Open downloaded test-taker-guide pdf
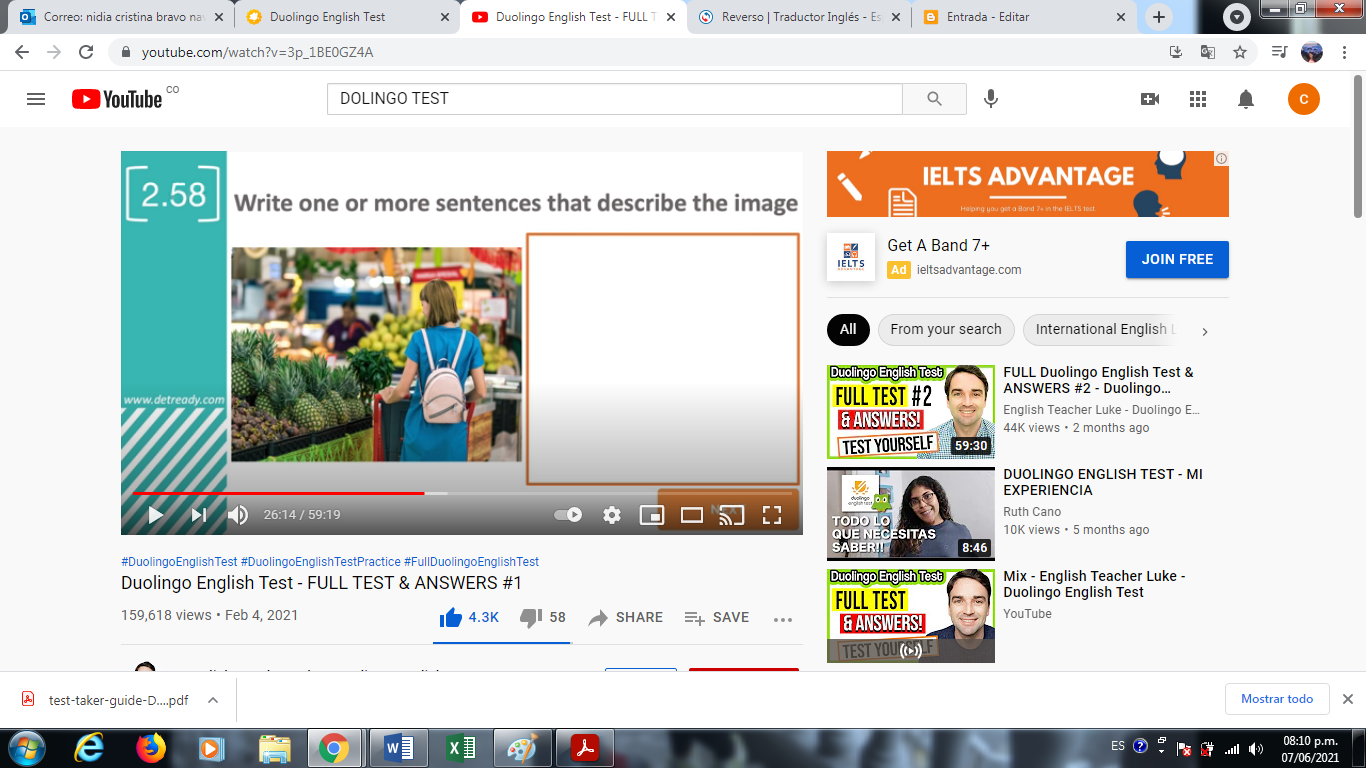 coord(106,700)
